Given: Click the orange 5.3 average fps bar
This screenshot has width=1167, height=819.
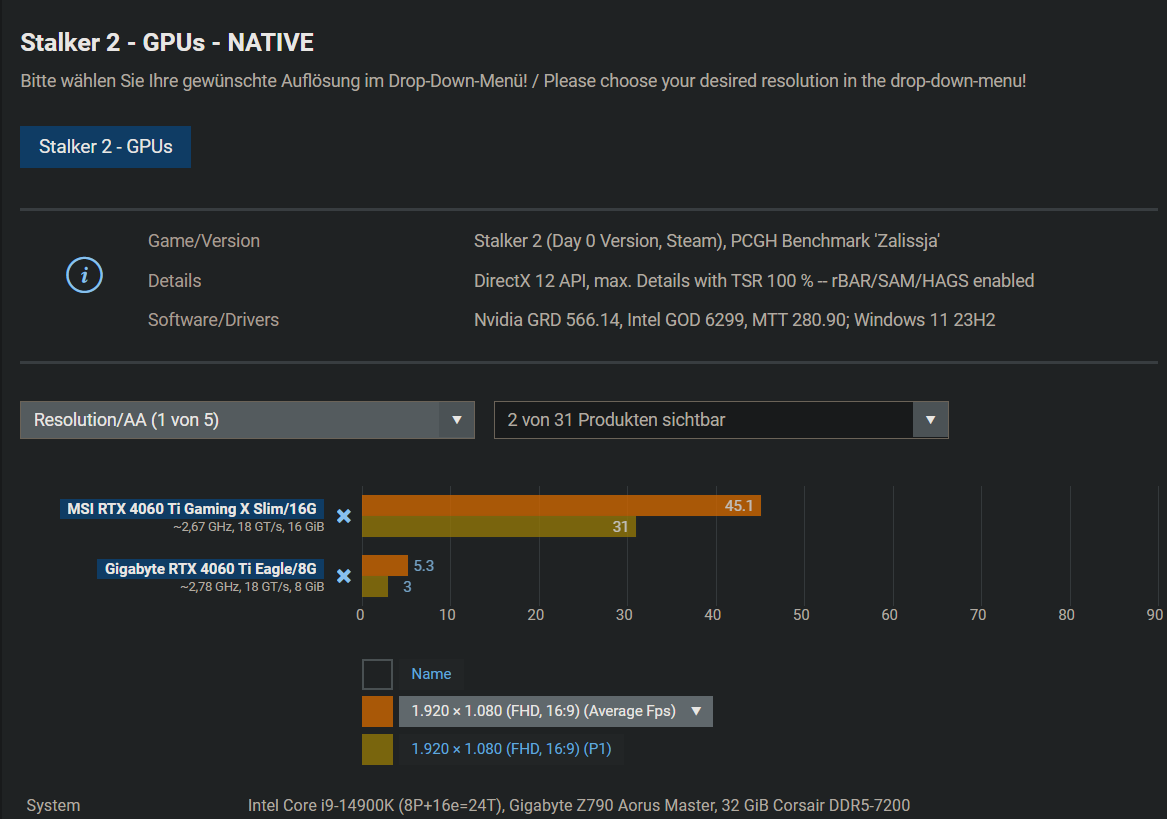Looking at the screenshot, I should point(385,566).
